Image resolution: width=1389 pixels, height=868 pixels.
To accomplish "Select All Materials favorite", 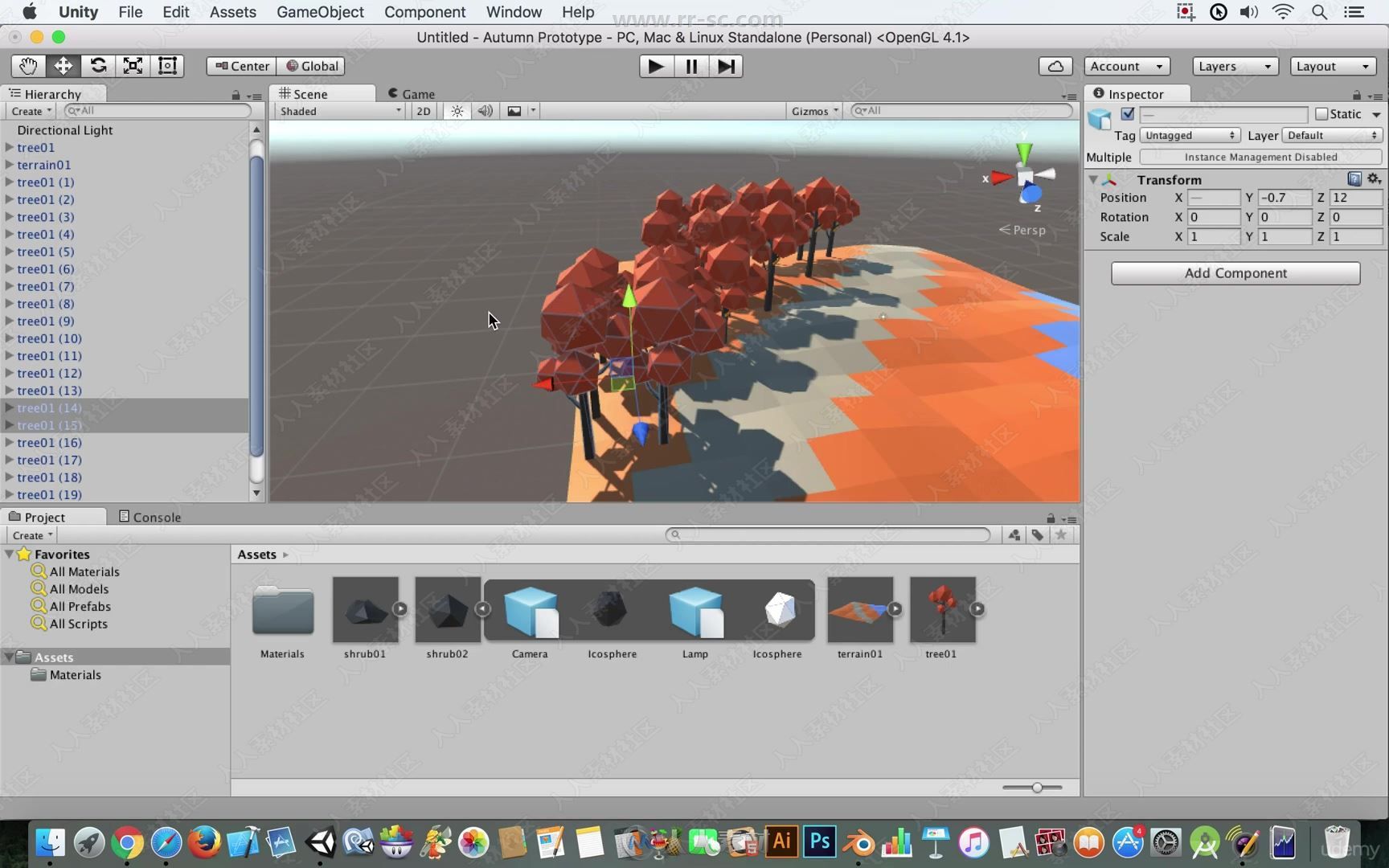I will [84, 571].
